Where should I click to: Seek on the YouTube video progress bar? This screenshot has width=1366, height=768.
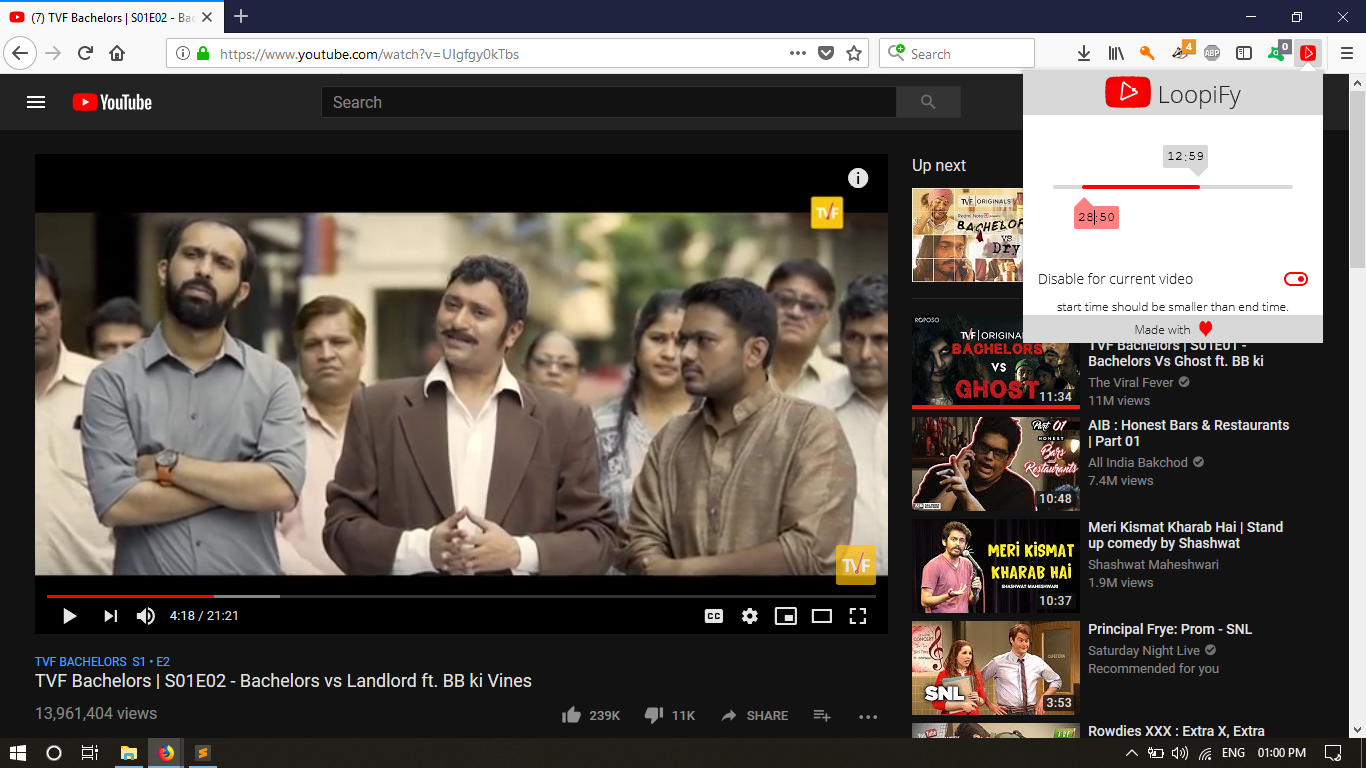(x=461, y=596)
